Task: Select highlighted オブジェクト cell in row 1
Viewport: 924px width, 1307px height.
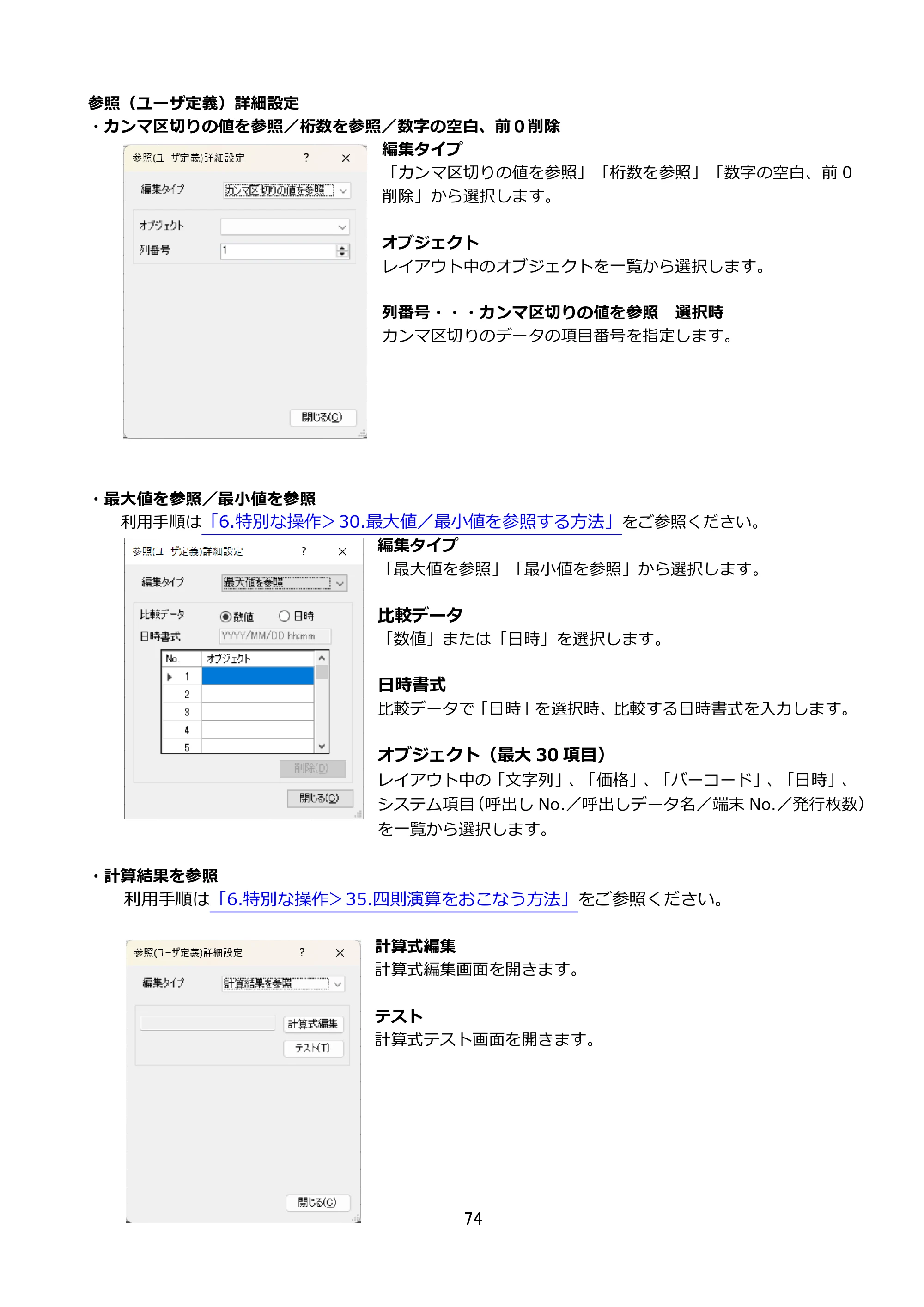Action: click(258, 676)
